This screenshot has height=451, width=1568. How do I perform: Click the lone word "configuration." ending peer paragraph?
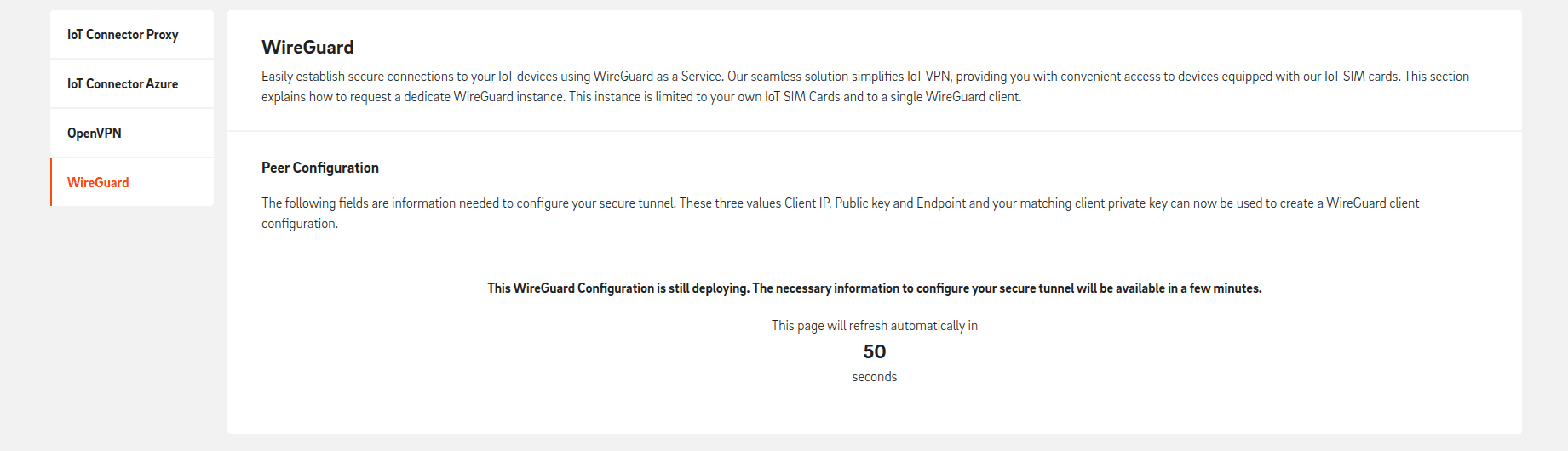[x=300, y=224]
